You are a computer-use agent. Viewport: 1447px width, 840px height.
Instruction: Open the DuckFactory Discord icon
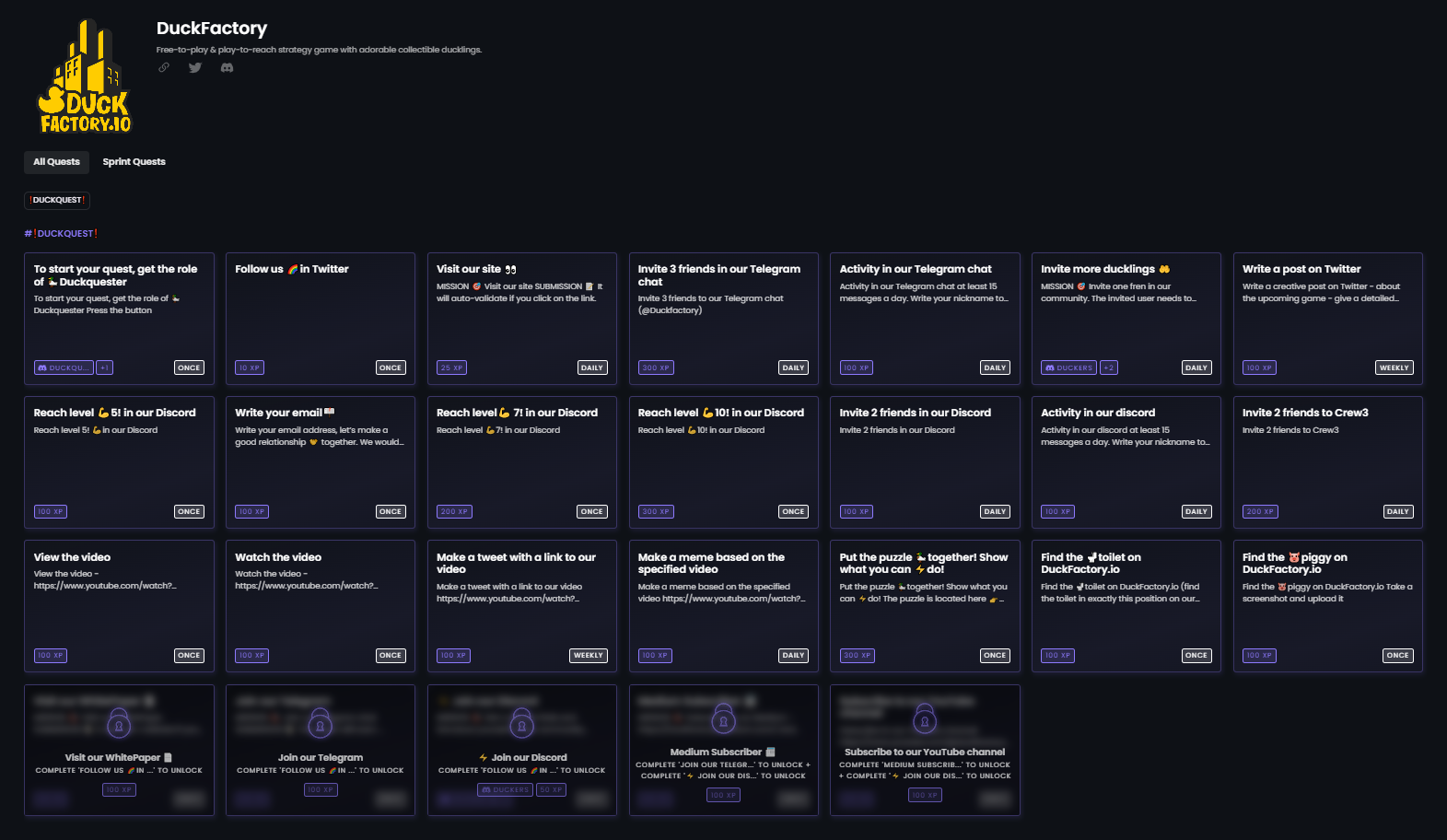pyautogui.click(x=227, y=67)
